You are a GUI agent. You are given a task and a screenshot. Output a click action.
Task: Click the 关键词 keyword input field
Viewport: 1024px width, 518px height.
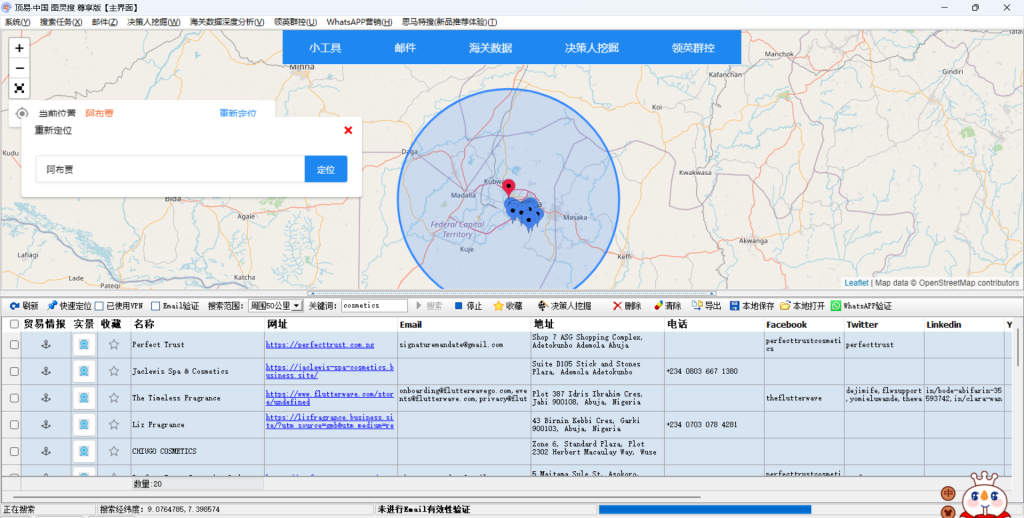click(374, 306)
